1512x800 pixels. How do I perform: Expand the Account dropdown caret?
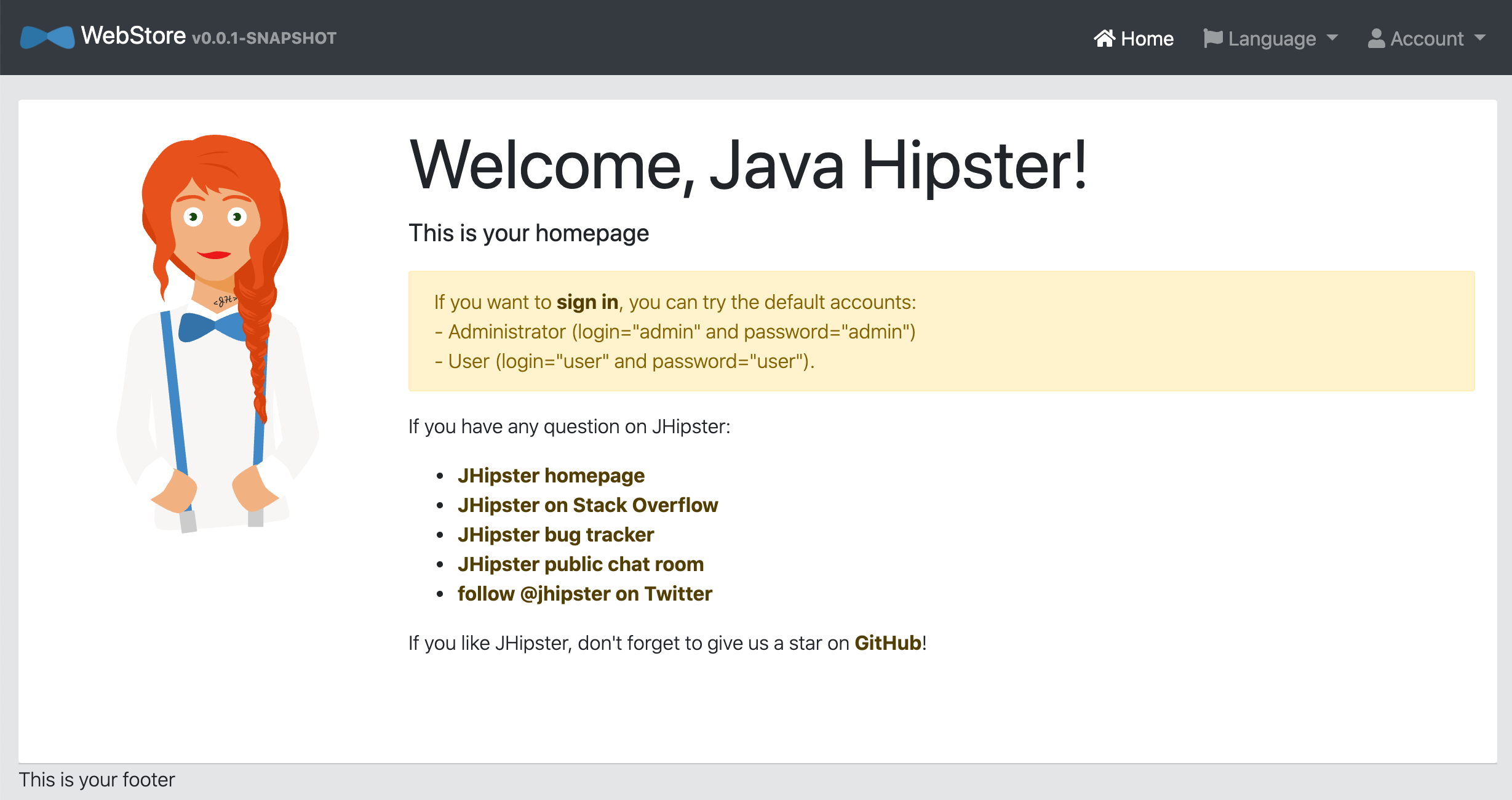tap(1480, 38)
